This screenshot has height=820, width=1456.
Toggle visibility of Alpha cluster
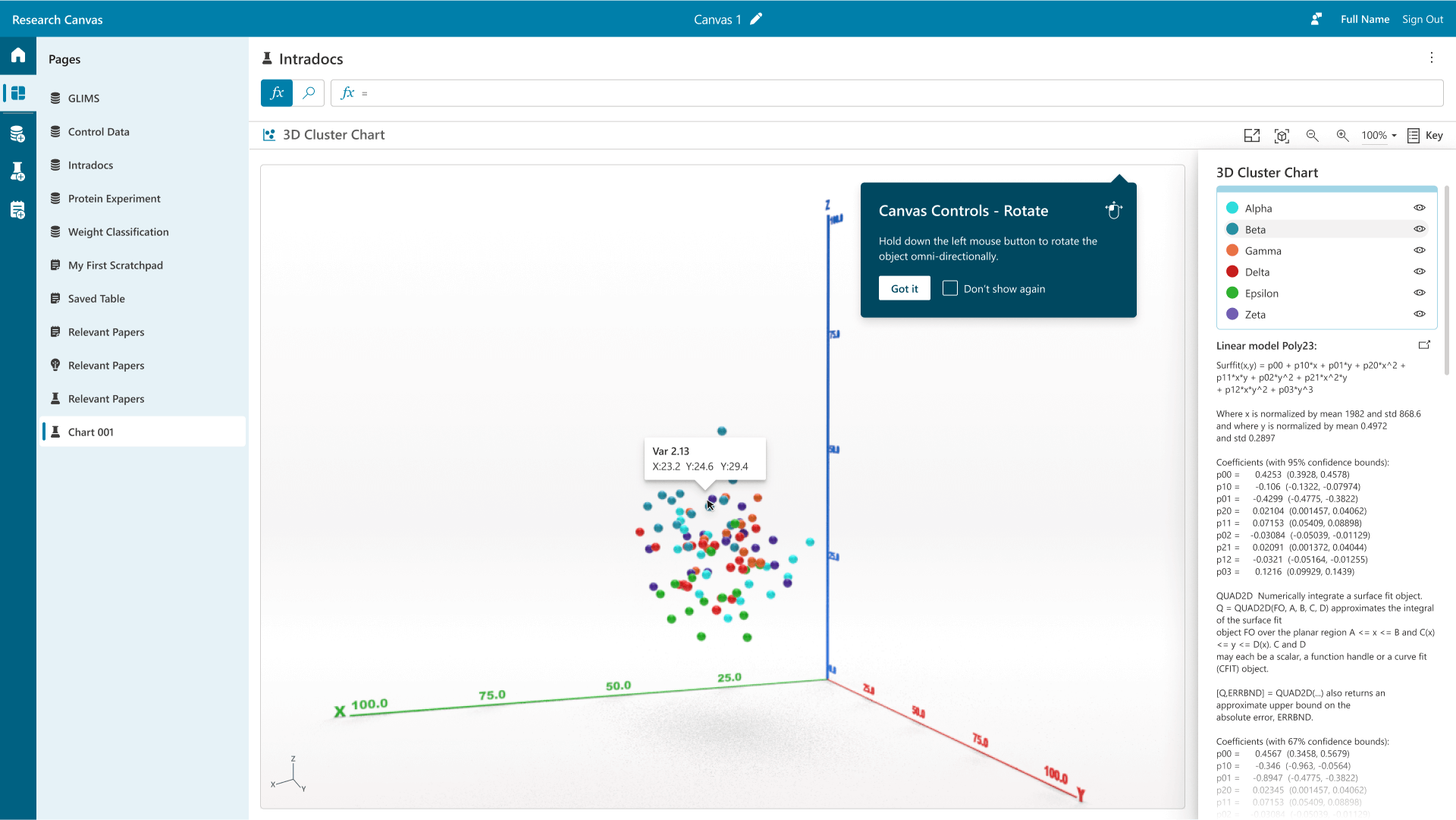pos(1419,208)
